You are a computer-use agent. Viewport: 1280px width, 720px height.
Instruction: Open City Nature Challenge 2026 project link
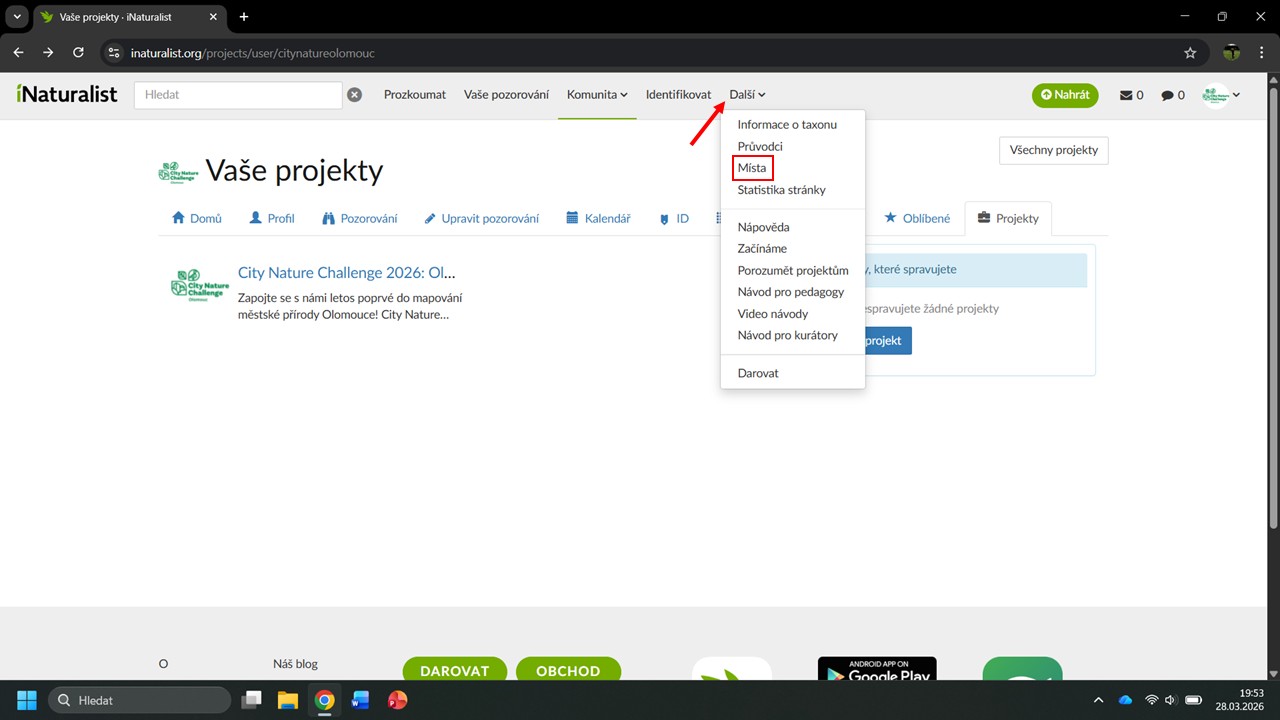pos(346,273)
